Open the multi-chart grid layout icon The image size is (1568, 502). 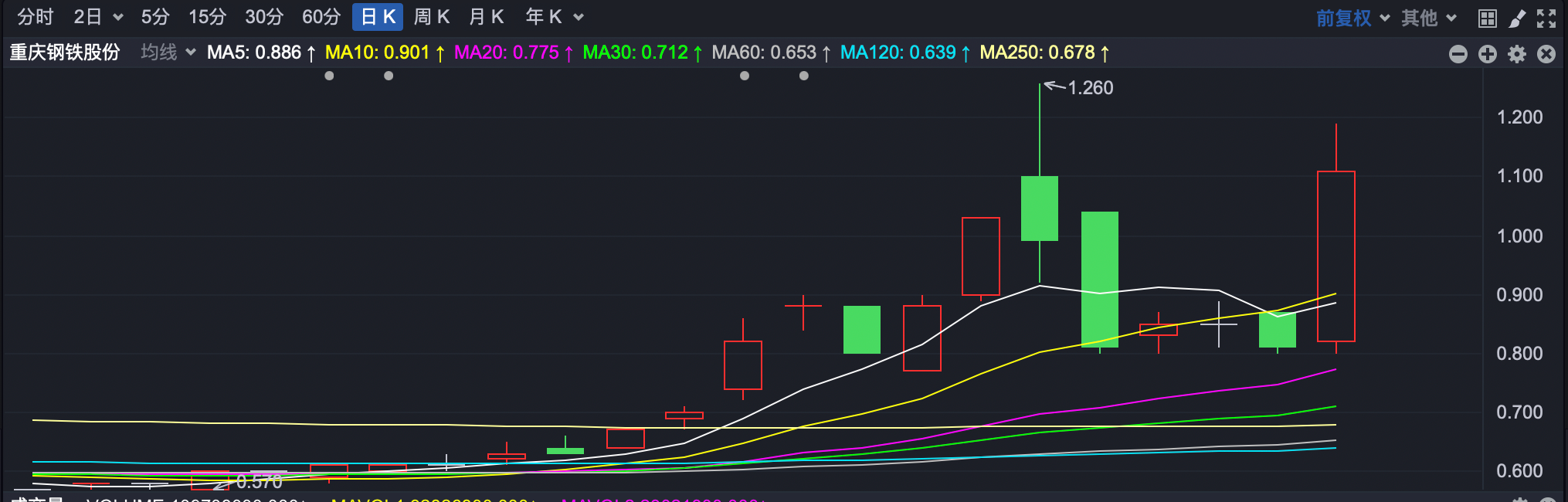[1487, 19]
